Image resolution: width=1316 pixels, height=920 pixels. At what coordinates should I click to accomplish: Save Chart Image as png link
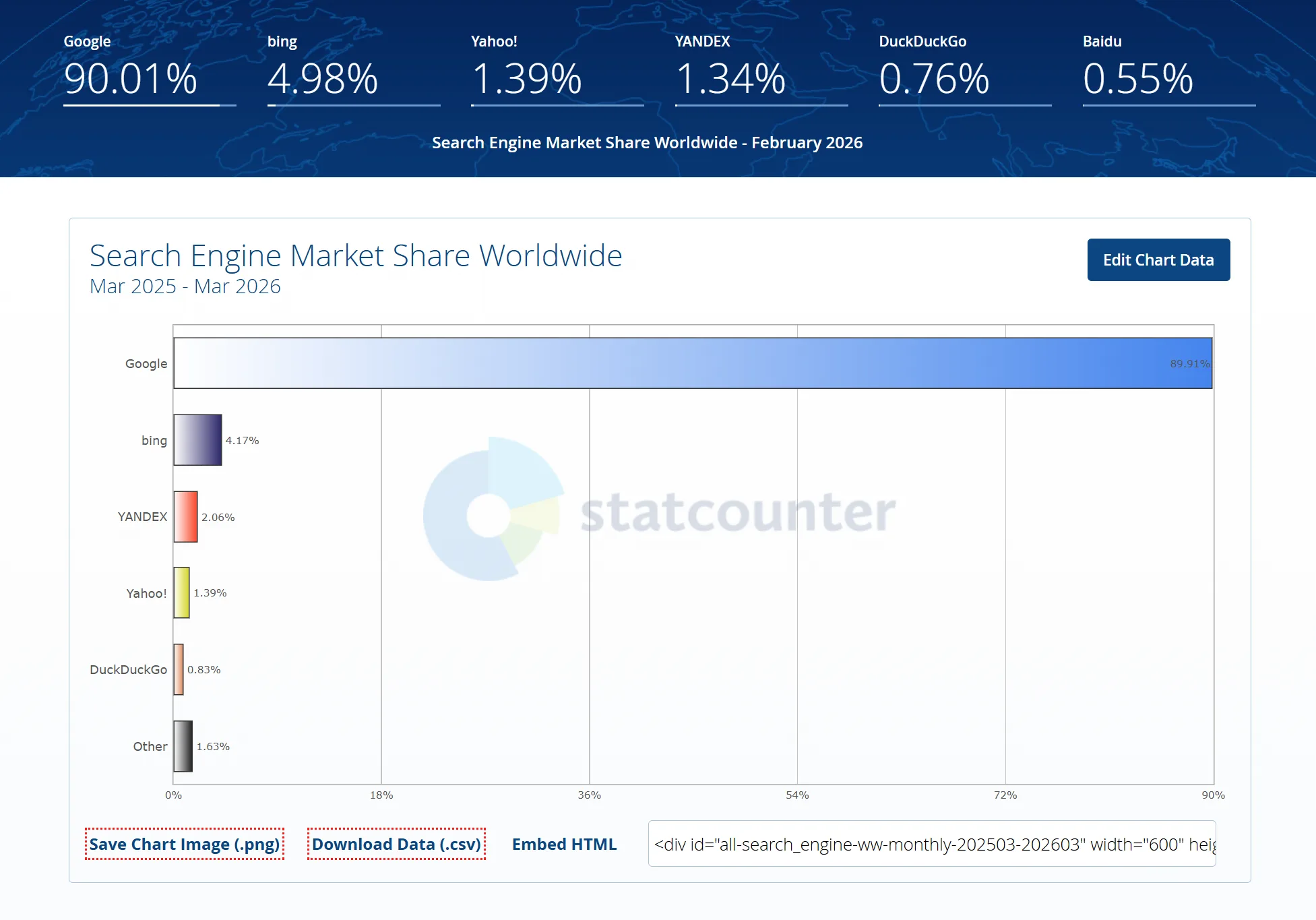tap(184, 845)
